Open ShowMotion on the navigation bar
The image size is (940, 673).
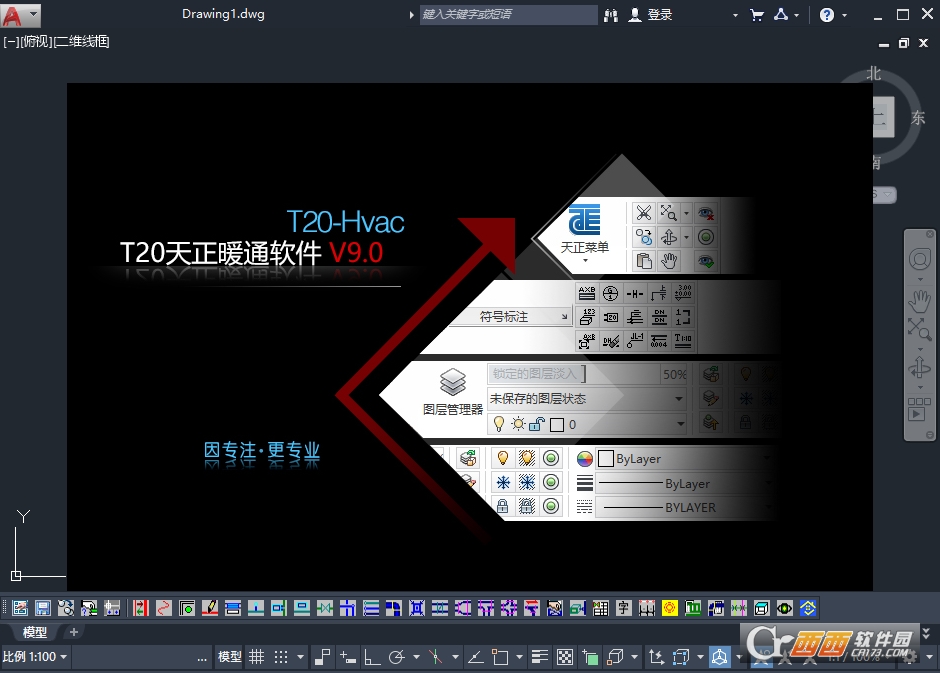click(x=920, y=409)
